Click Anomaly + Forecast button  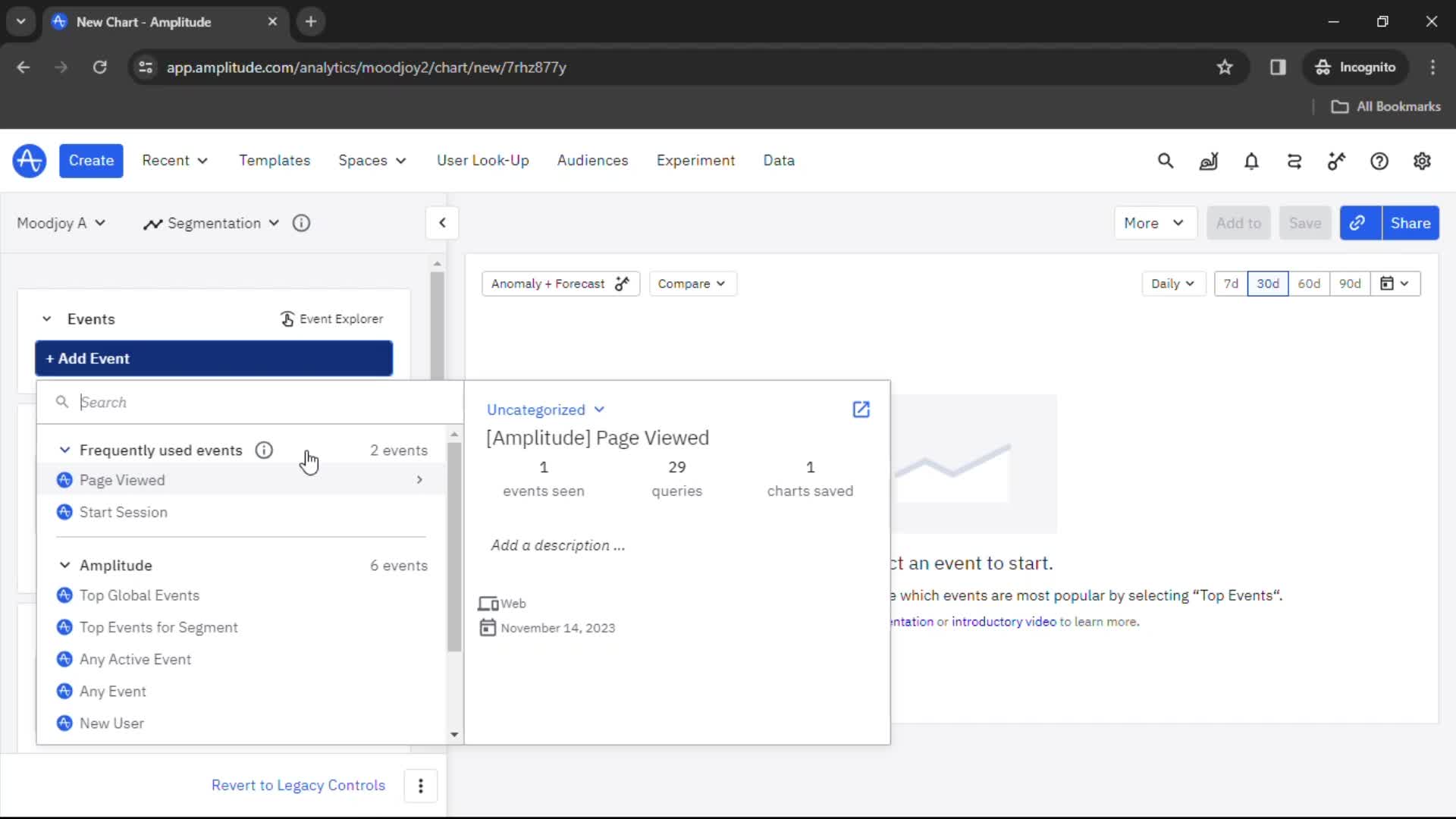pyautogui.click(x=560, y=284)
